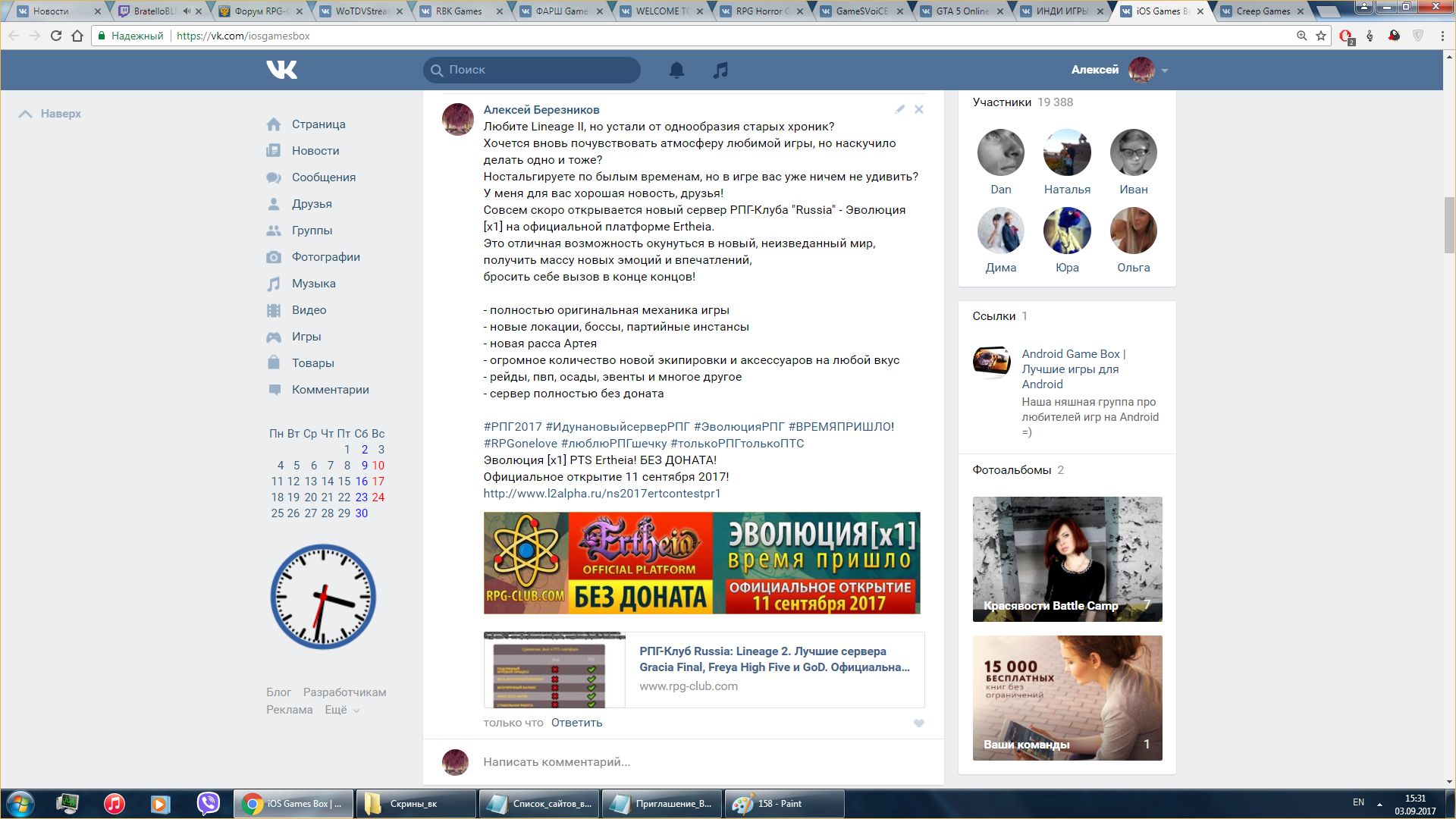This screenshot has height=819, width=1456.
Task: Click browser home icon
Action: (77, 36)
